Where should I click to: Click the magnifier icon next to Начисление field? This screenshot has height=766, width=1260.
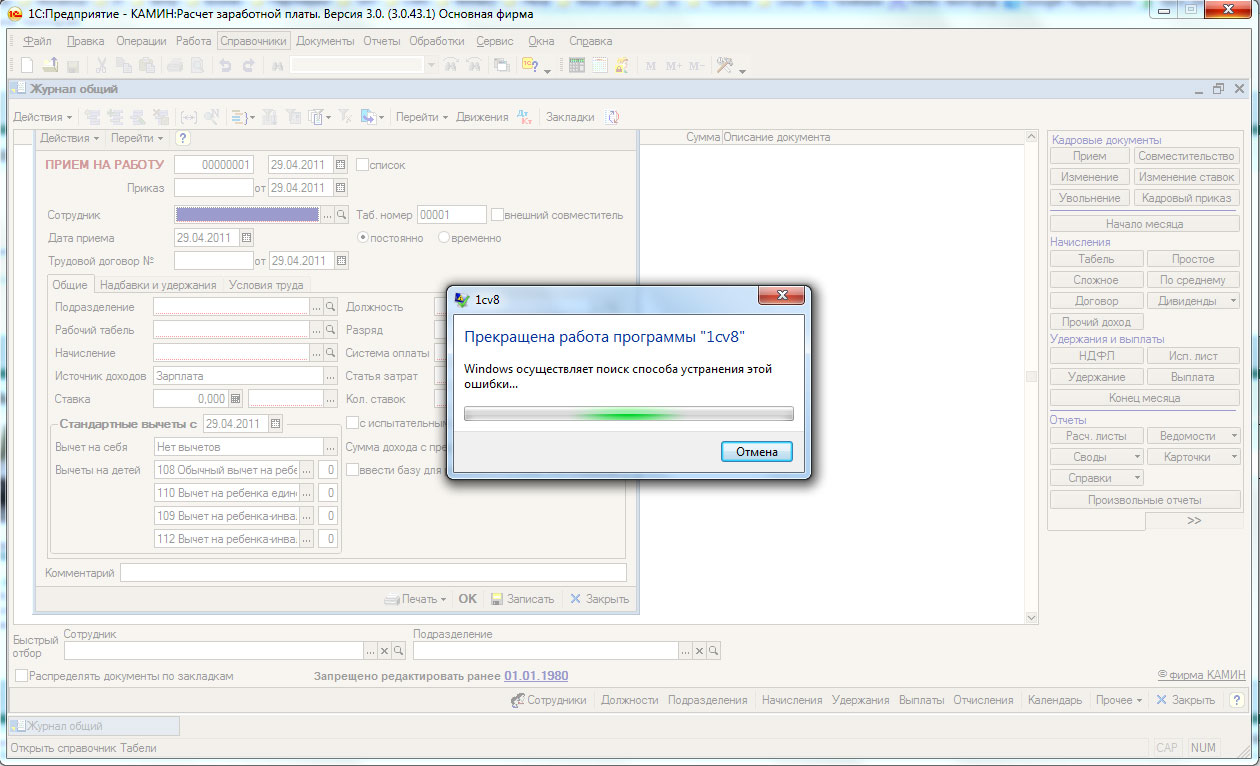point(330,352)
